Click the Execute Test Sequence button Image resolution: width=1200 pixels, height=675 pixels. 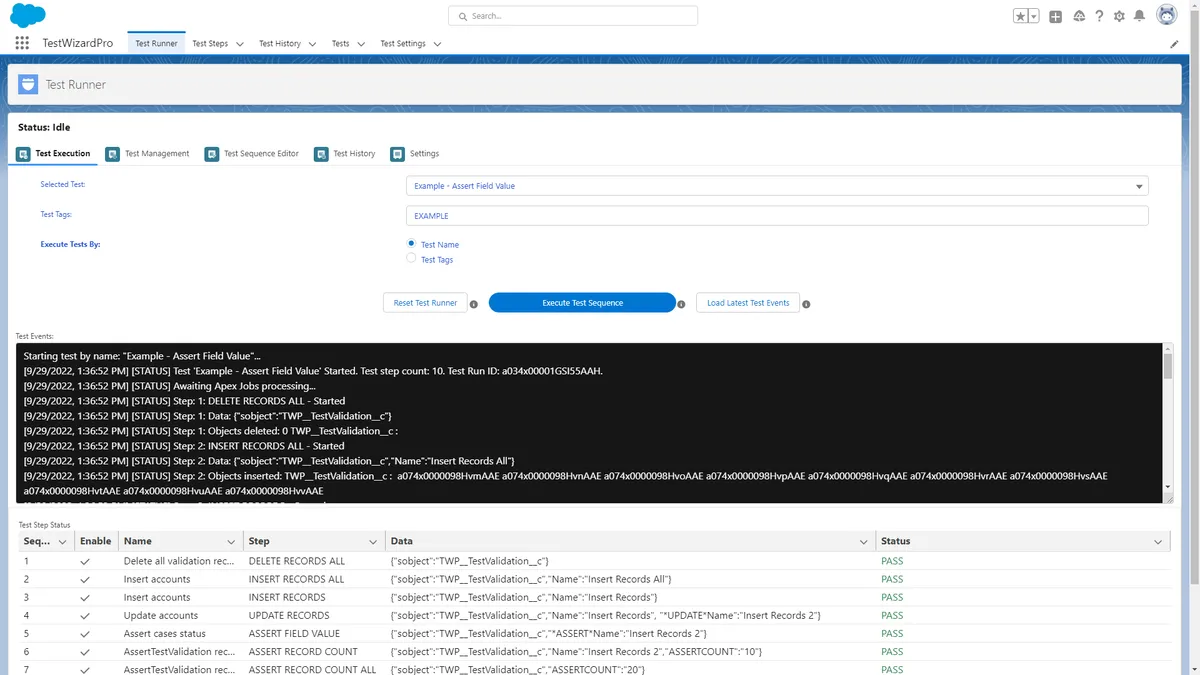point(582,303)
